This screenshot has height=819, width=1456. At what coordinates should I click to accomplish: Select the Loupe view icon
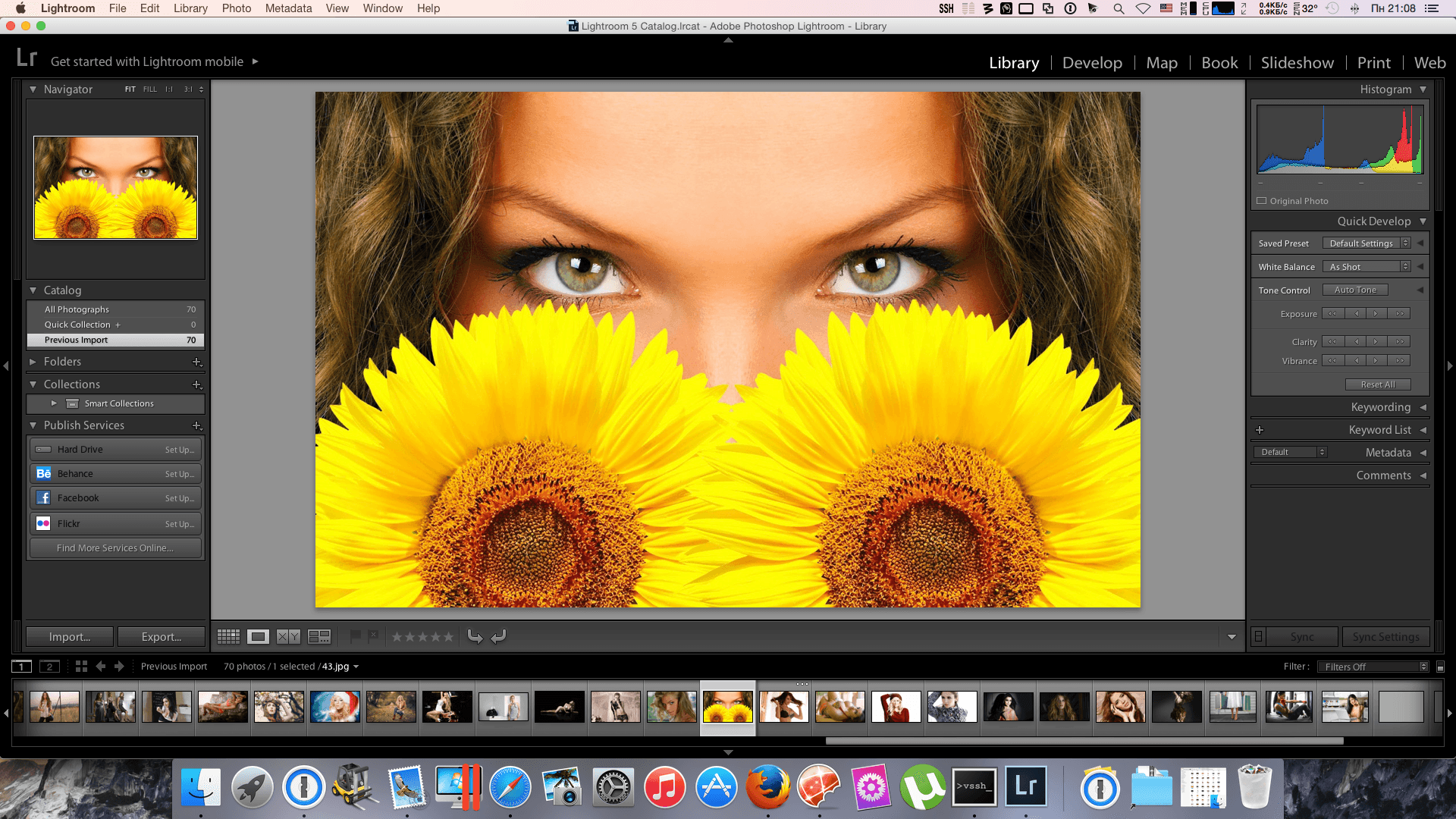coord(257,636)
